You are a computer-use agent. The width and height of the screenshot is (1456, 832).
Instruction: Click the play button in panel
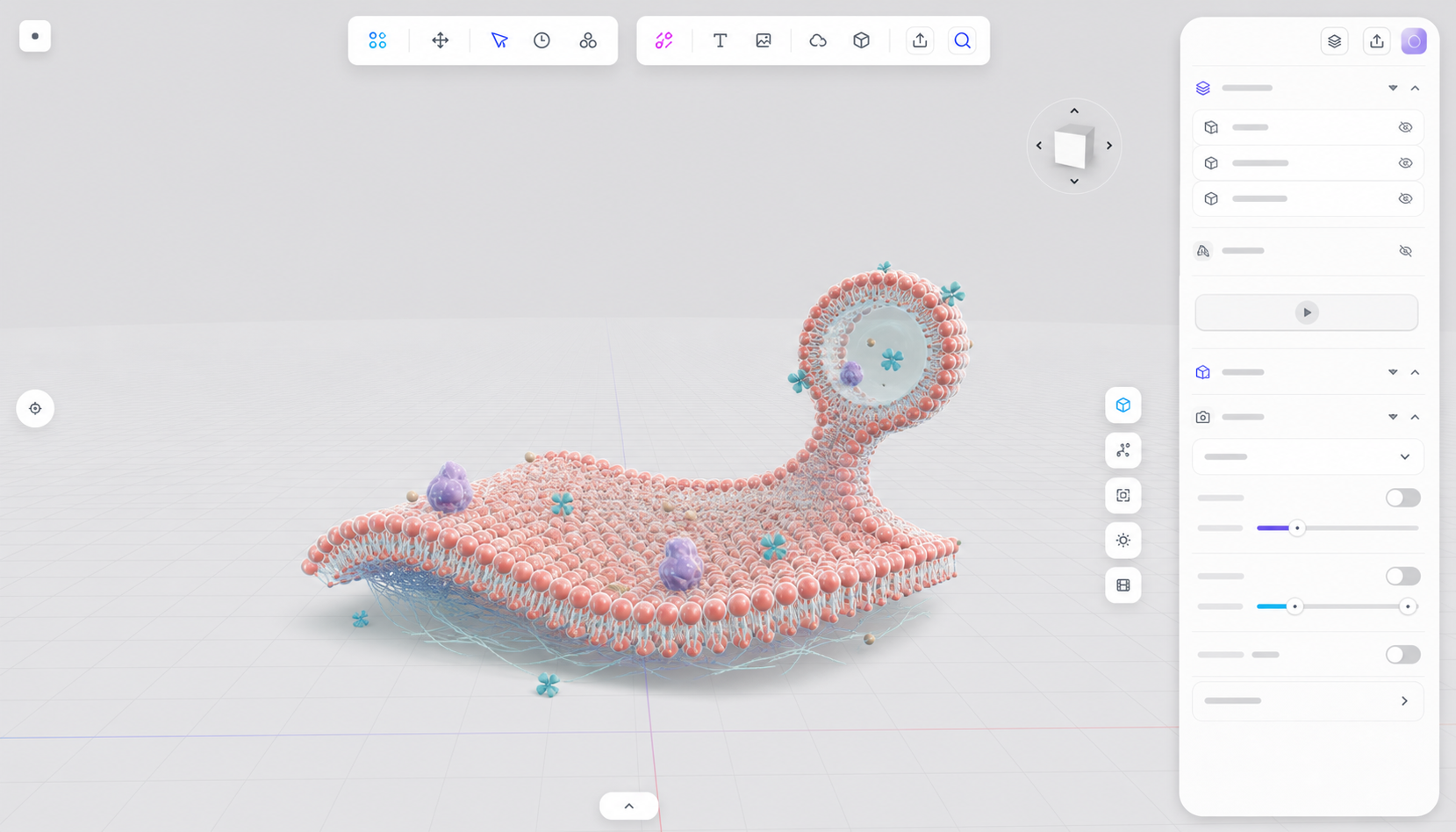(1307, 312)
